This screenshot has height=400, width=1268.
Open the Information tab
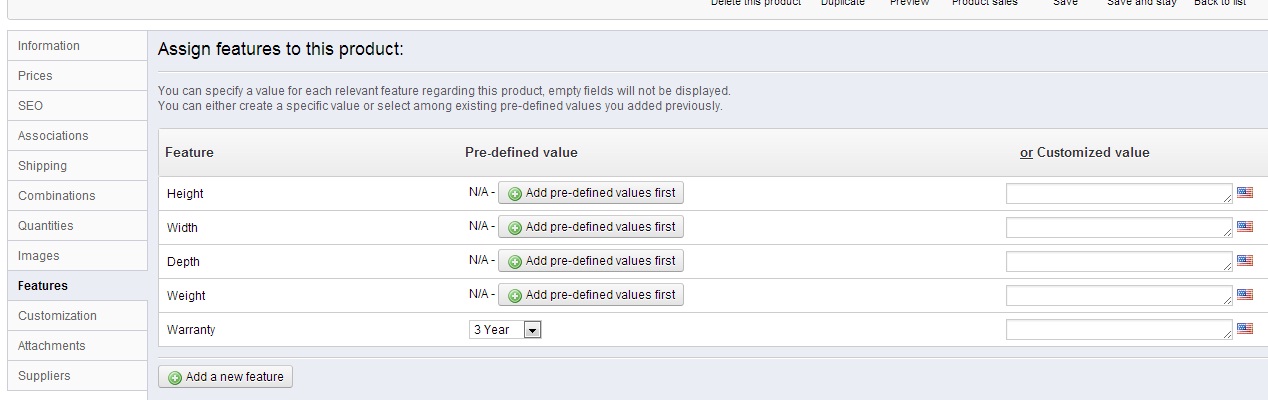(x=49, y=46)
